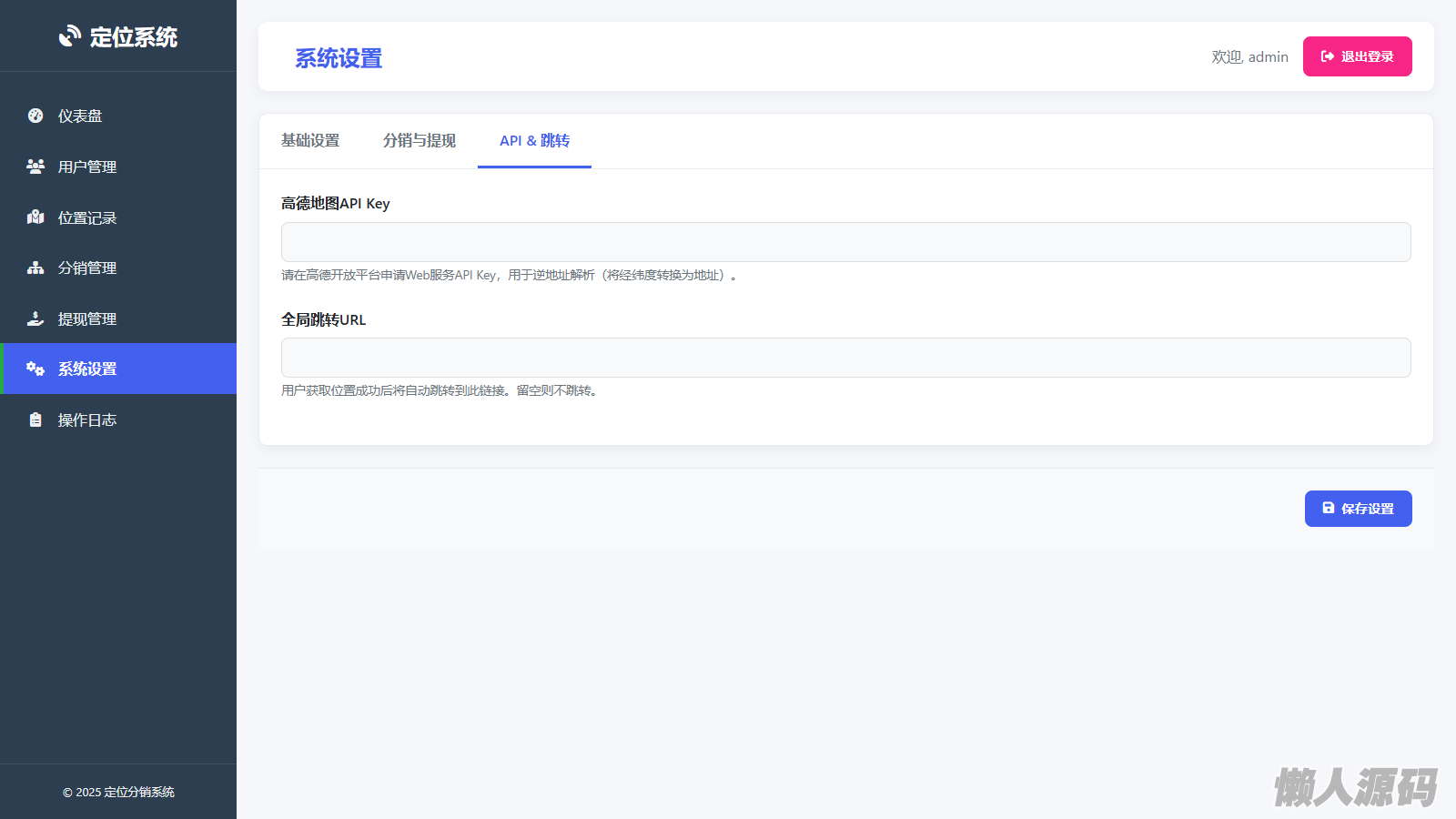
Task: Click the location system logo icon
Action: point(70,36)
